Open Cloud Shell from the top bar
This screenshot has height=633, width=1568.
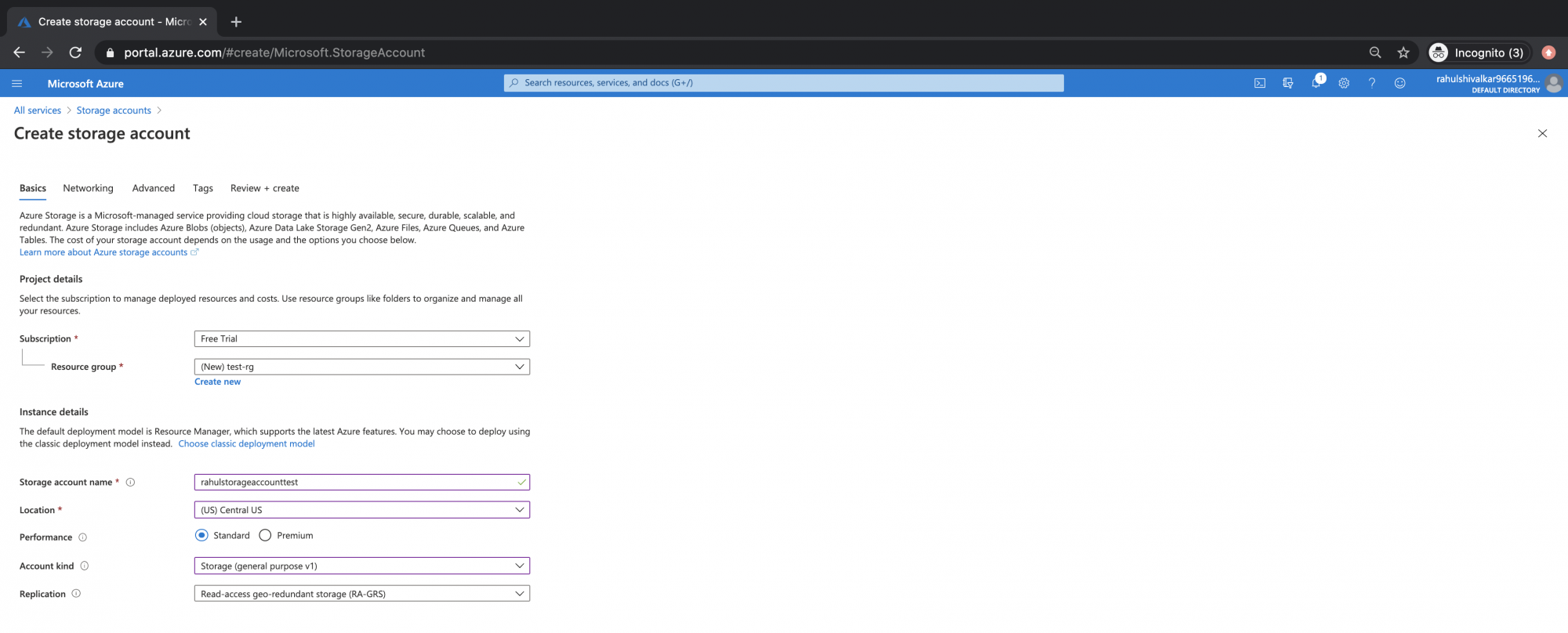click(x=1260, y=83)
